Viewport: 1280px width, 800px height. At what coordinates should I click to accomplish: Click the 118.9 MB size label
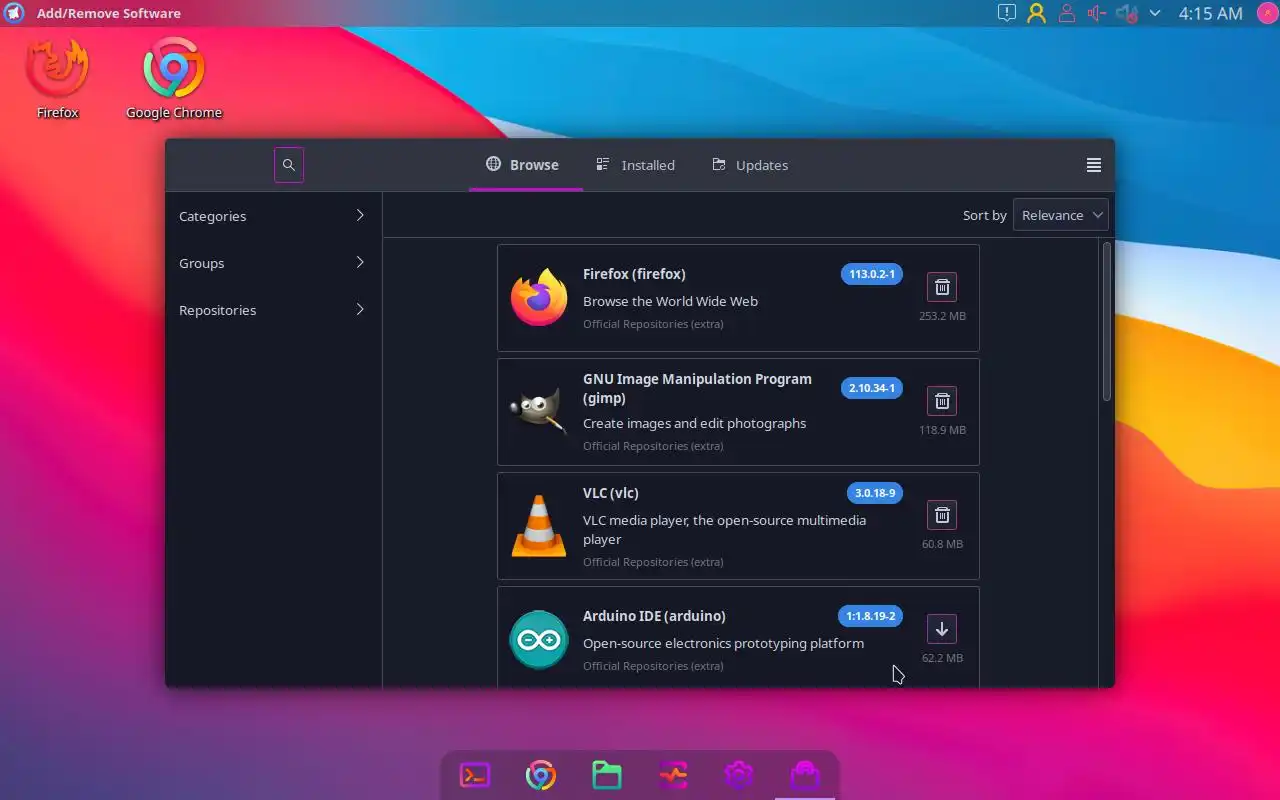[942, 430]
